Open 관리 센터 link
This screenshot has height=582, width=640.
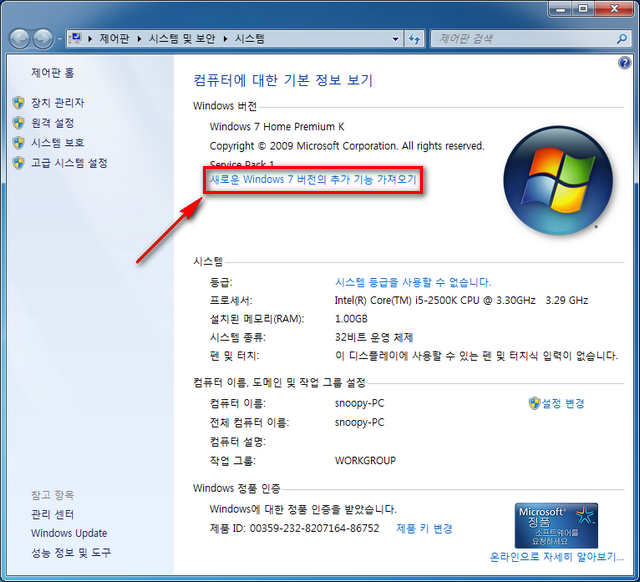pyautogui.click(x=52, y=514)
